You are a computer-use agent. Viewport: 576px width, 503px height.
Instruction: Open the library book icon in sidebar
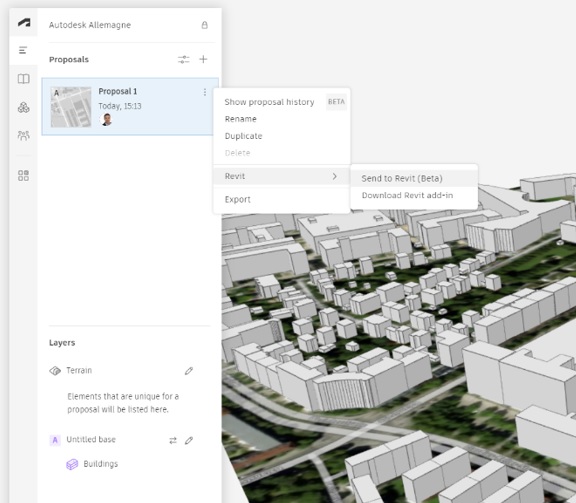(x=24, y=79)
